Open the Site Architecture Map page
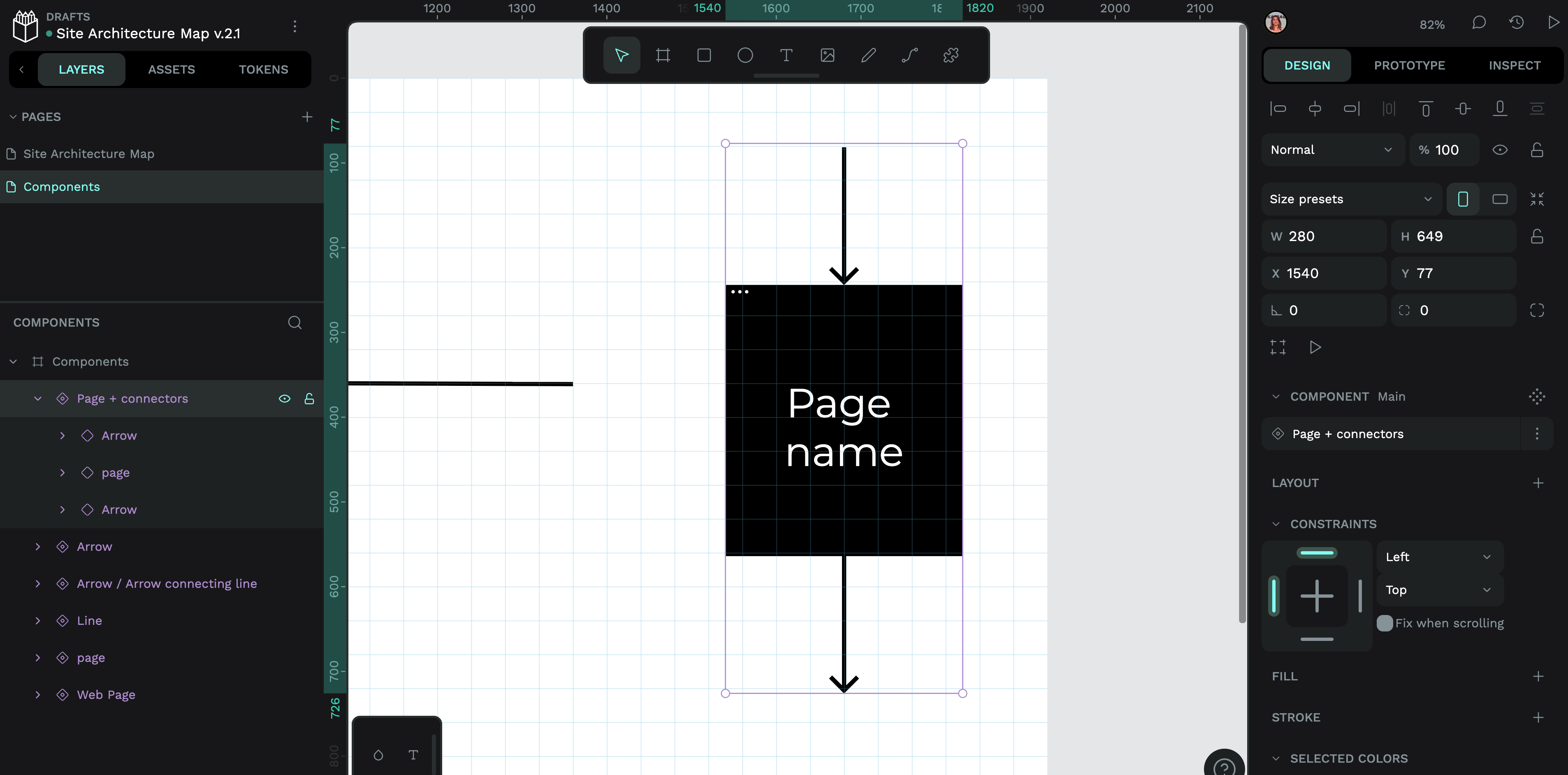 click(89, 154)
